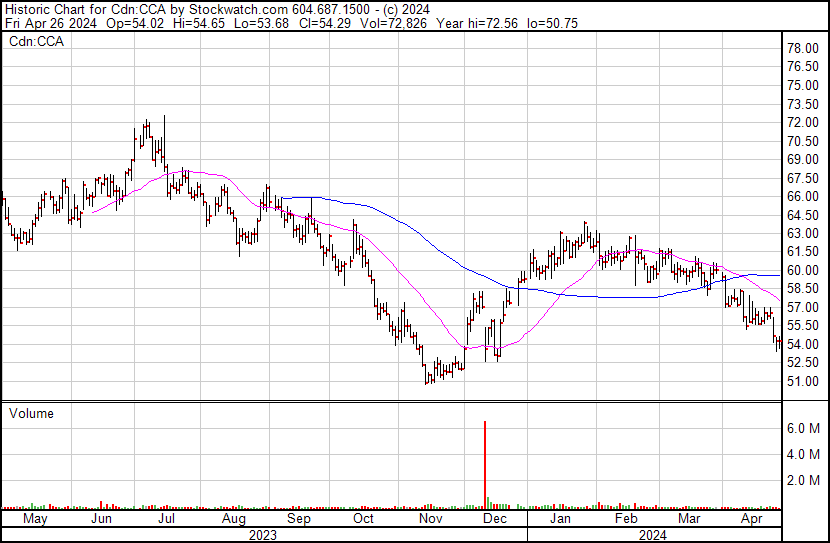Click the Apr month label on time axis

click(x=751, y=519)
